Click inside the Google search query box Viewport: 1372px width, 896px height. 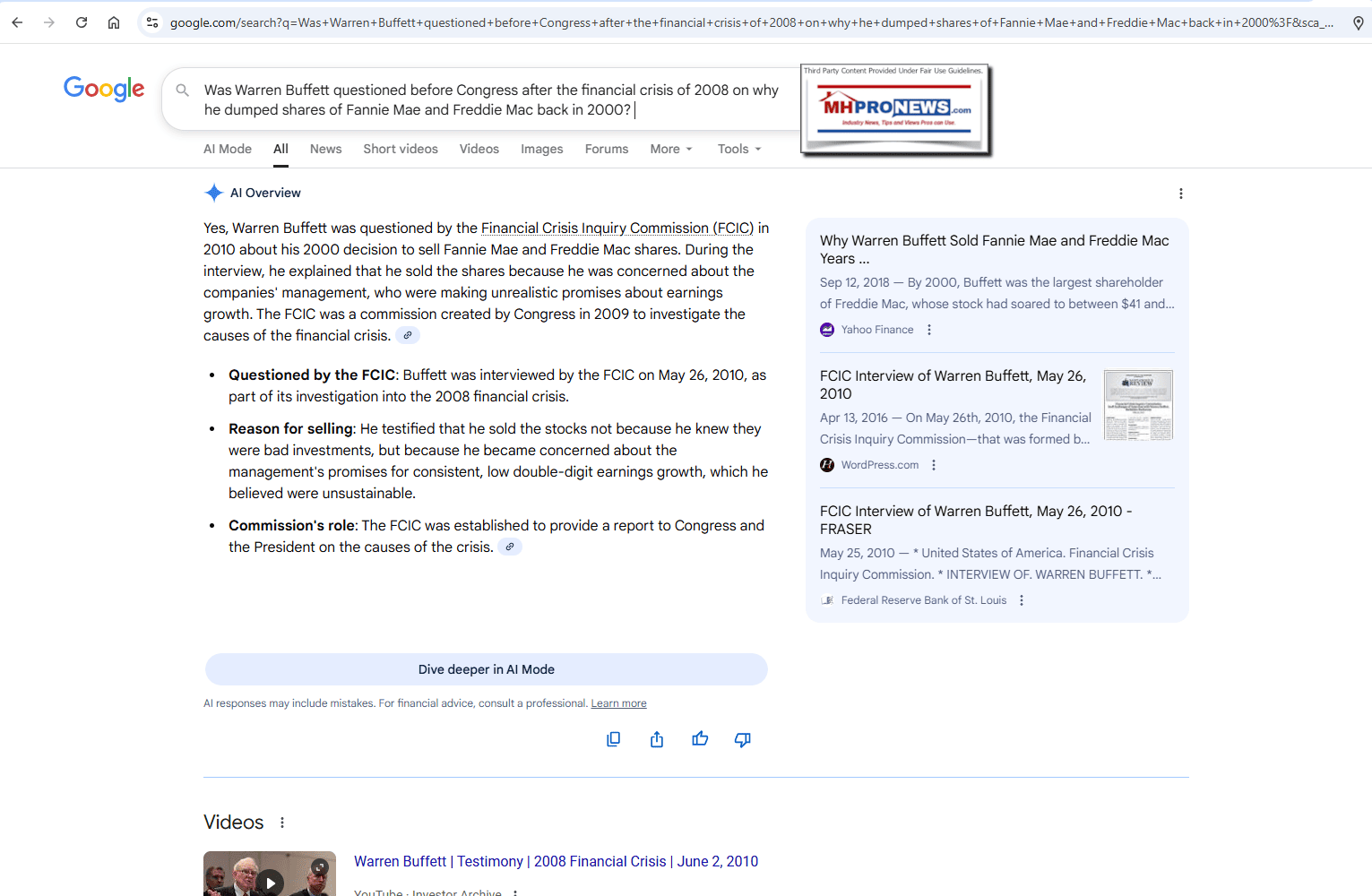[491, 99]
